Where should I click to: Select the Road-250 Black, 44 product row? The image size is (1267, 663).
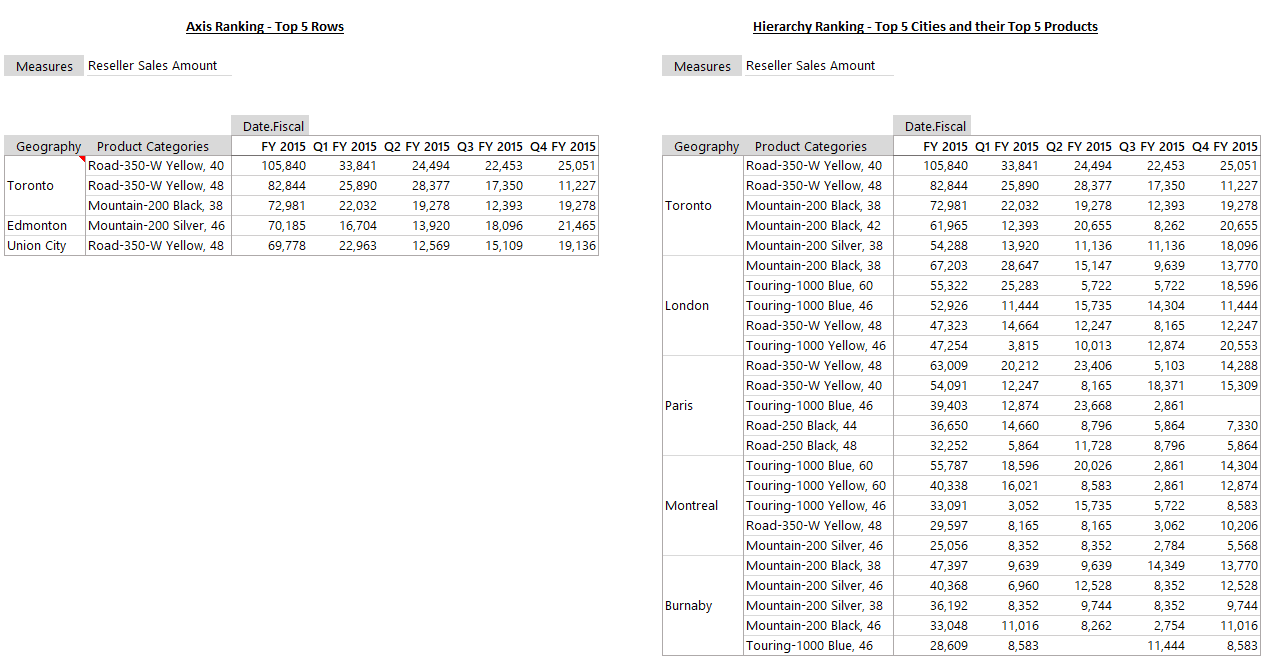[961, 426]
